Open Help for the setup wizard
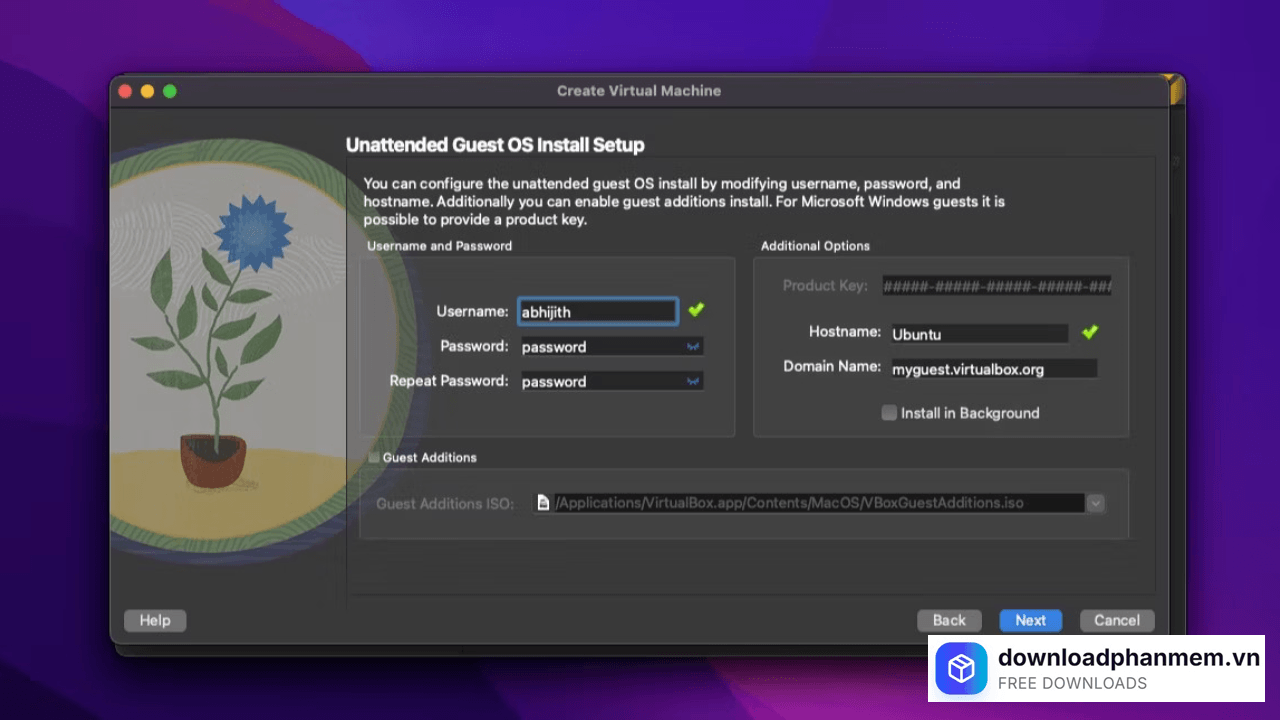 [x=154, y=620]
